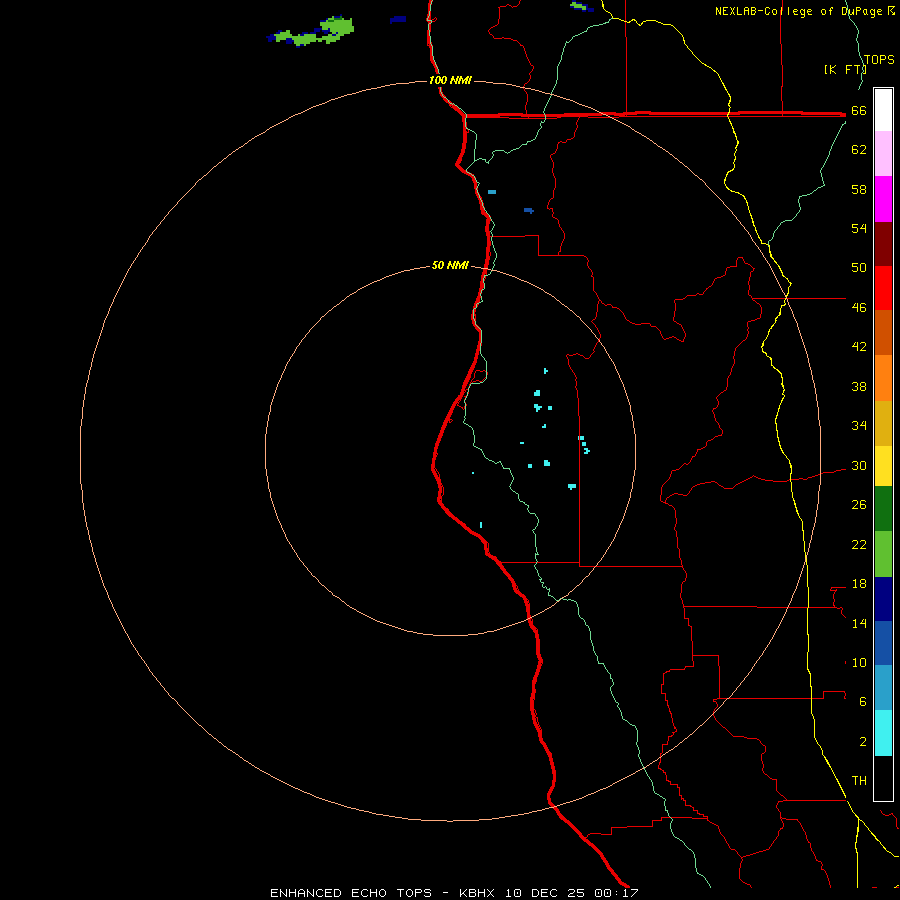Click the 2 legend value
Image resolution: width=900 pixels, height=900 pixels.
click(862, 741)
